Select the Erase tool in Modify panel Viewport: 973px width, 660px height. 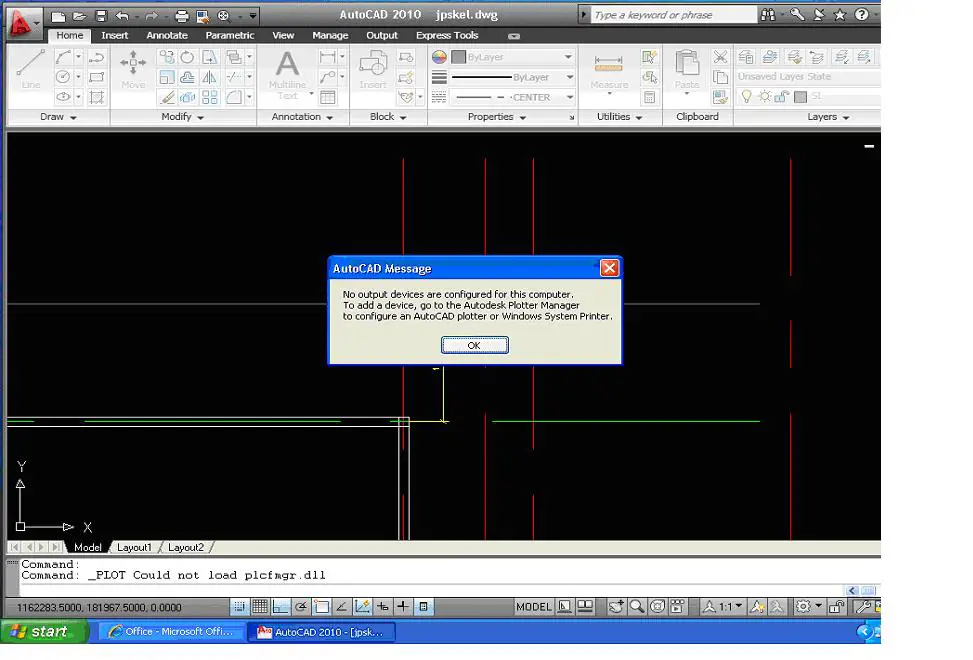point(167,97)
